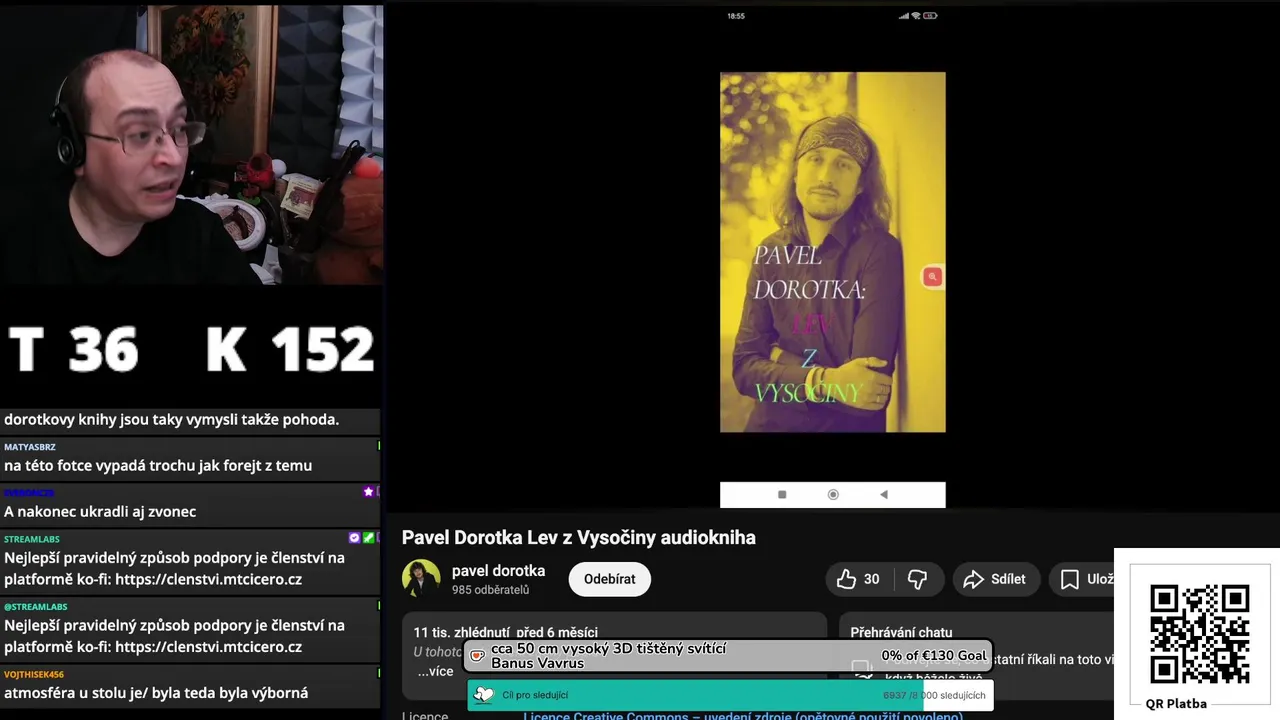Open the pavel dorotka channel name link
Viewport: 1280px width, 720px height.
point(498,571)
